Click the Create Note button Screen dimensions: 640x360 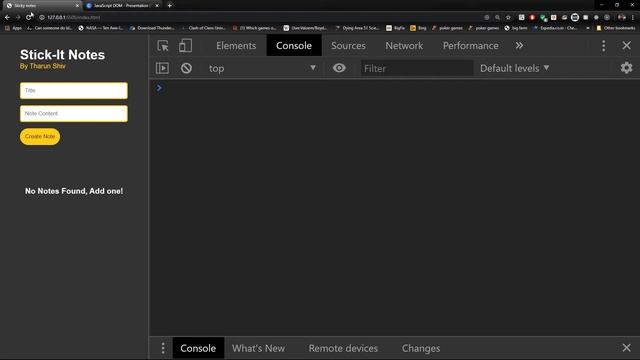(40, 136)
